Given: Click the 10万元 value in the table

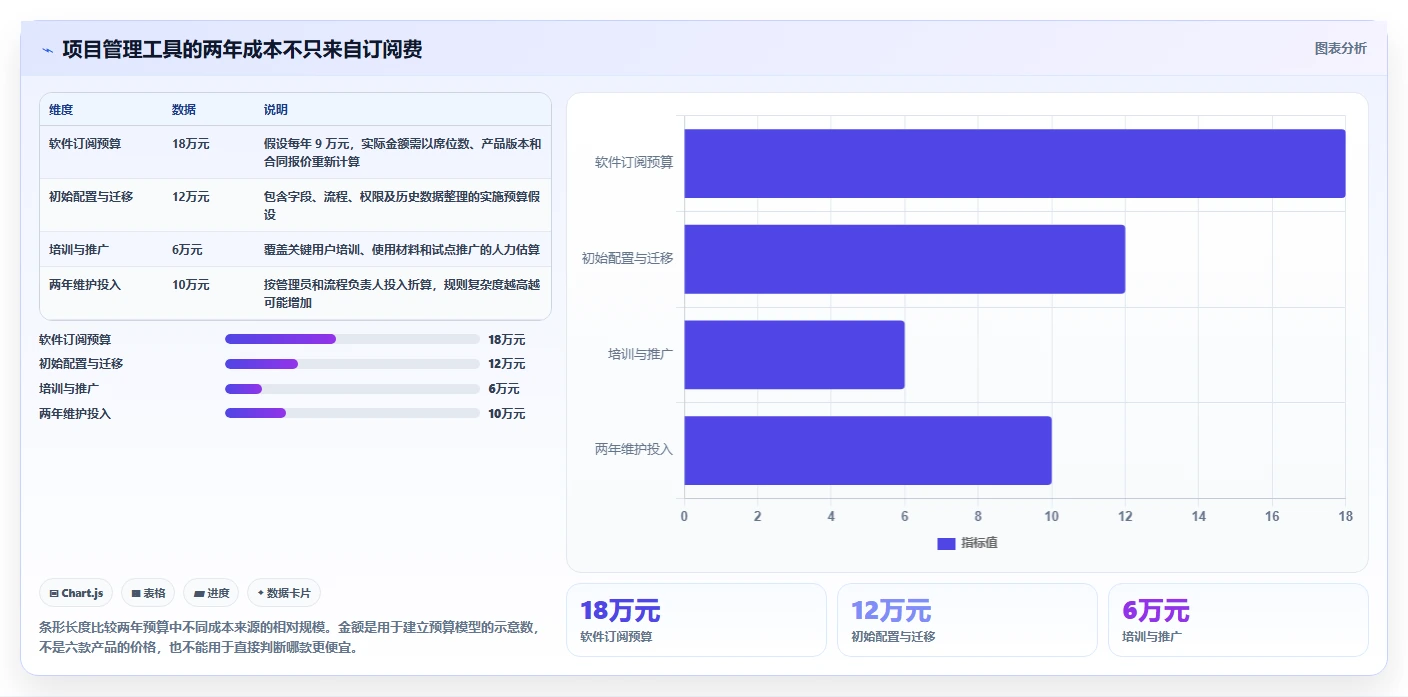Looking at the screenshot, I should click(x=191, y=284).
